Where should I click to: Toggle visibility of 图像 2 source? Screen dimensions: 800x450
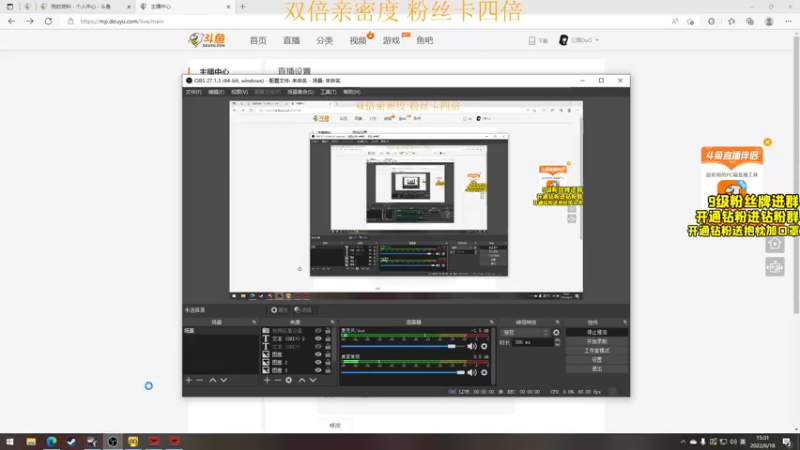click(x=318, y=362)
